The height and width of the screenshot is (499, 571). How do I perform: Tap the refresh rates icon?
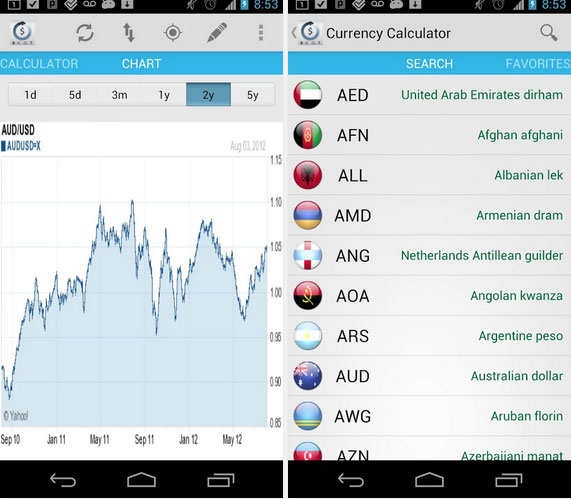[x=84, y=33]
